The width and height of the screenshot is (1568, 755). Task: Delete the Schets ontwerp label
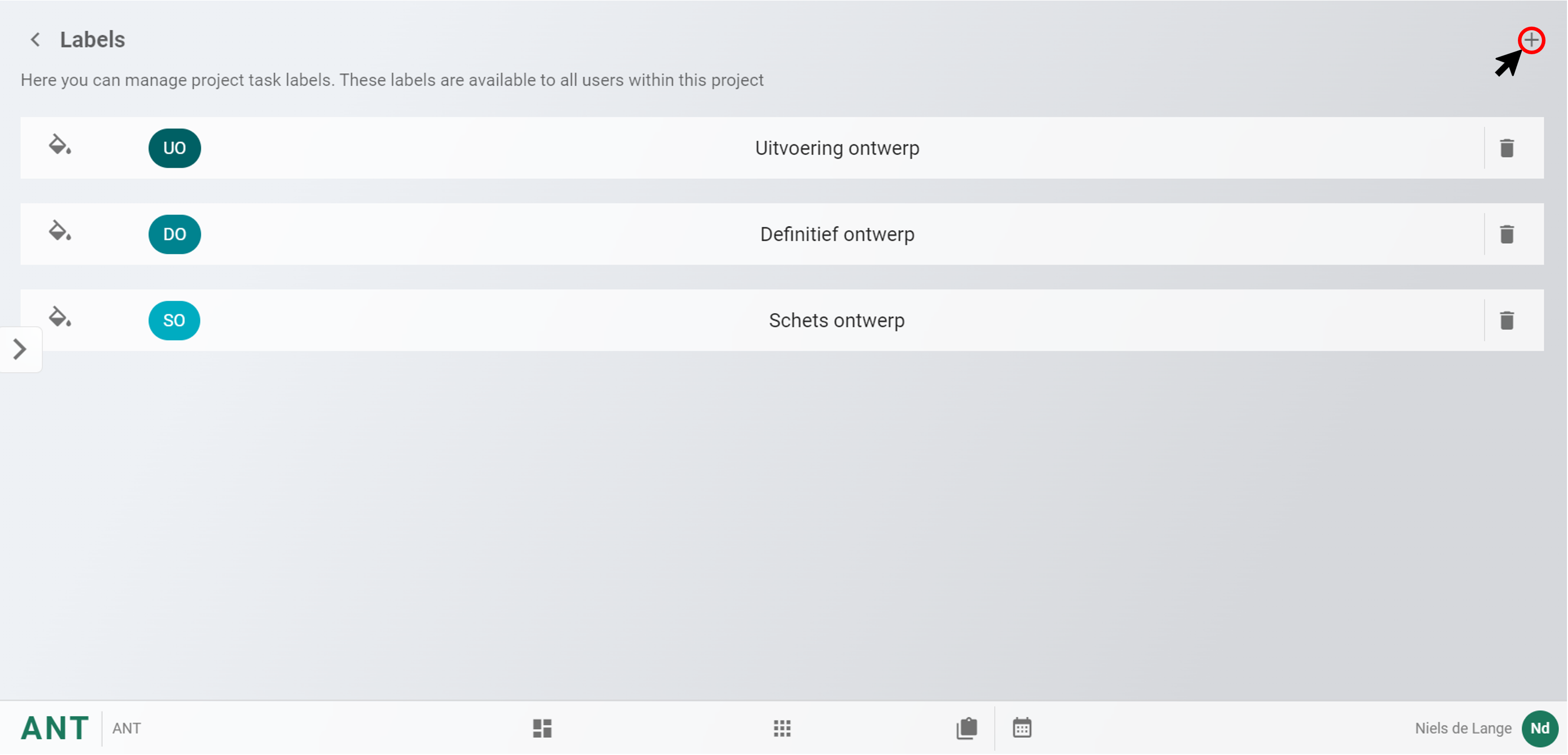pos(1507,320)
